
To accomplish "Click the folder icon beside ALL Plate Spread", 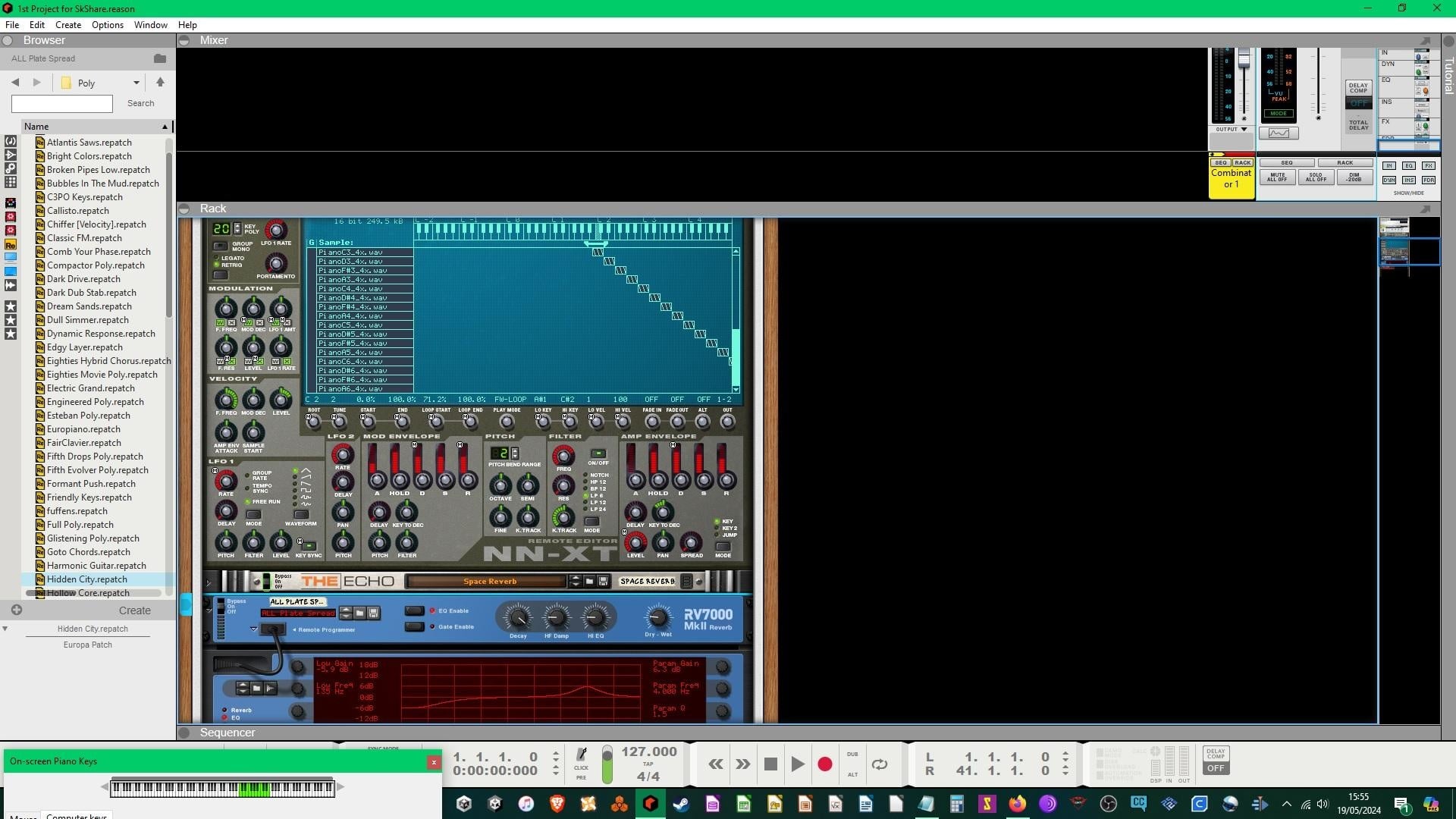I will 160,58.
